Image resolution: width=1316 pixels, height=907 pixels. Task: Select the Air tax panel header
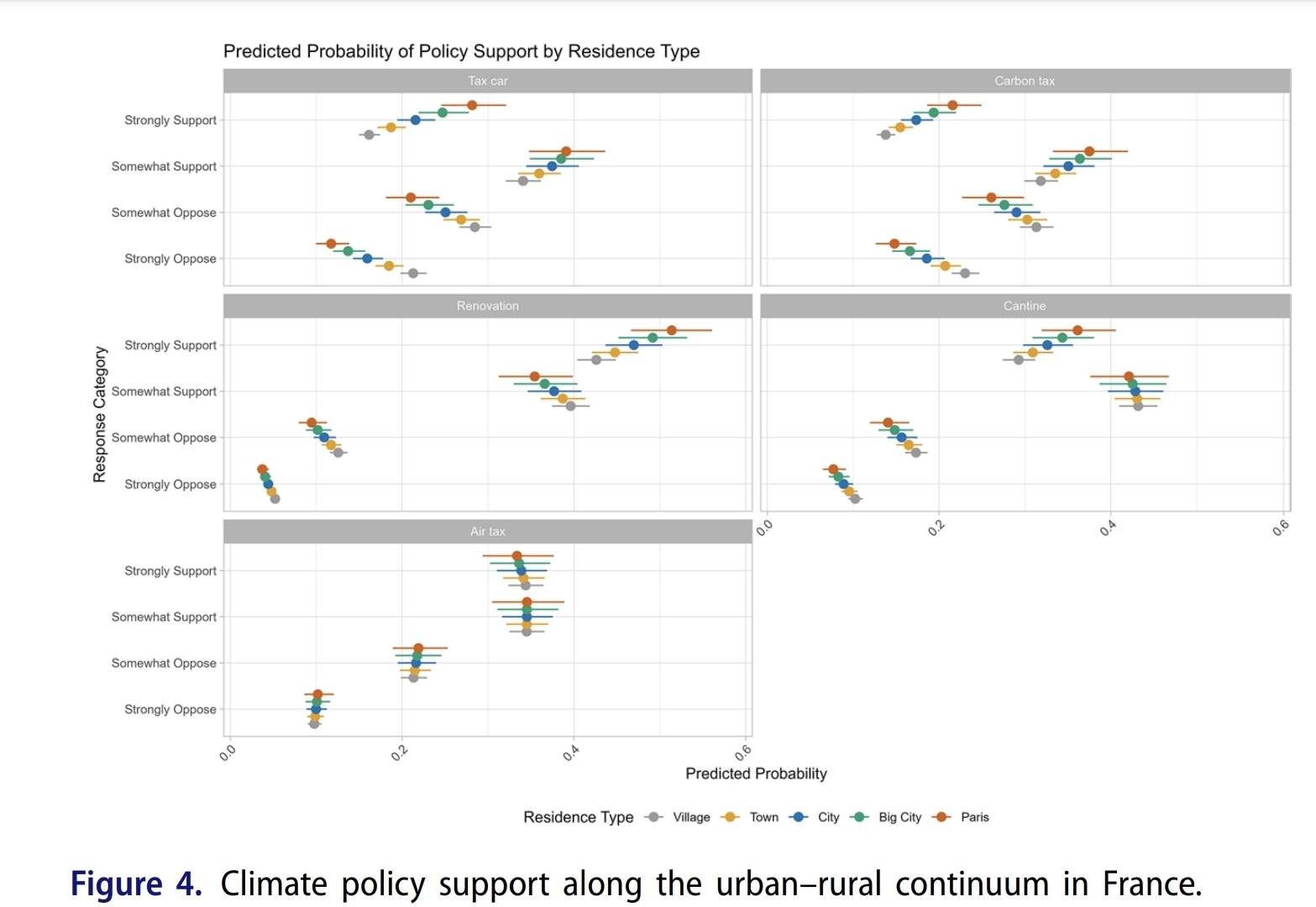pos(487,532)
